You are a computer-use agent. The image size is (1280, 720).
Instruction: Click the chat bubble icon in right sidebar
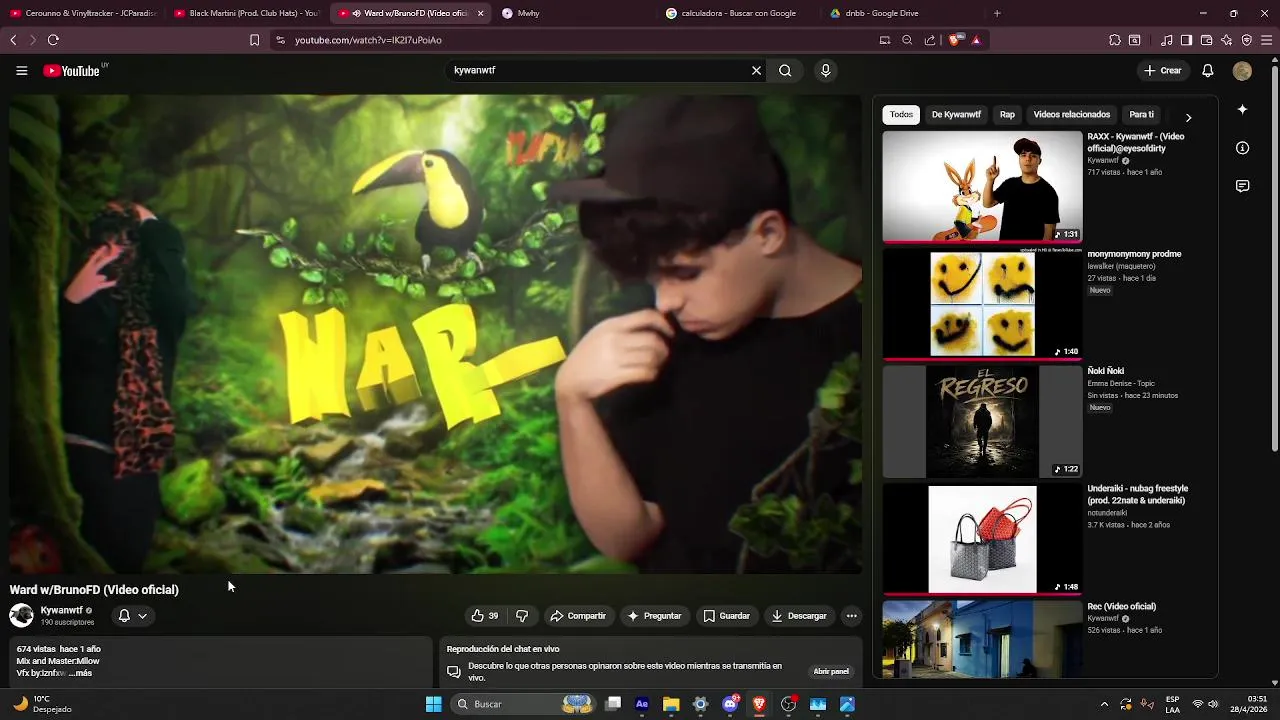click(1242, 186)
